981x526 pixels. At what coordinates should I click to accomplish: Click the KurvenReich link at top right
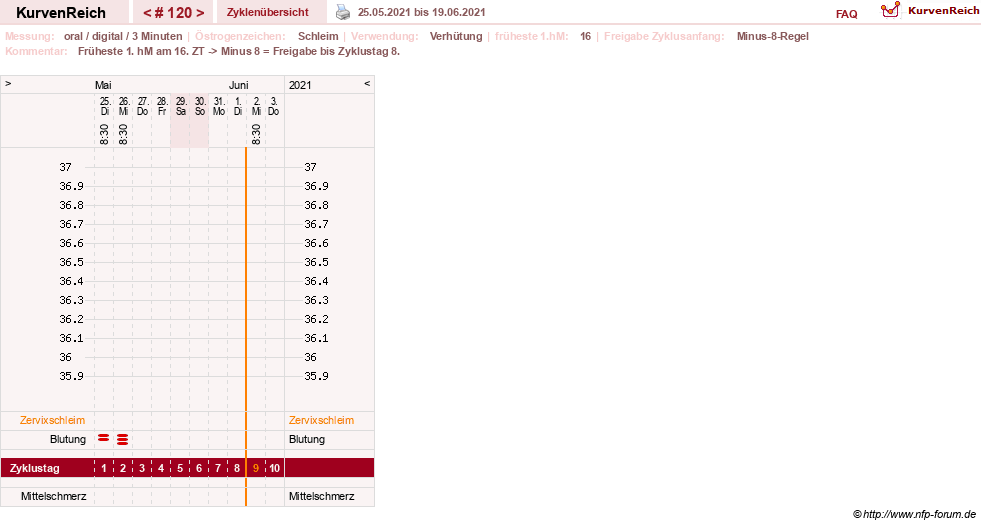pos(943,11)
